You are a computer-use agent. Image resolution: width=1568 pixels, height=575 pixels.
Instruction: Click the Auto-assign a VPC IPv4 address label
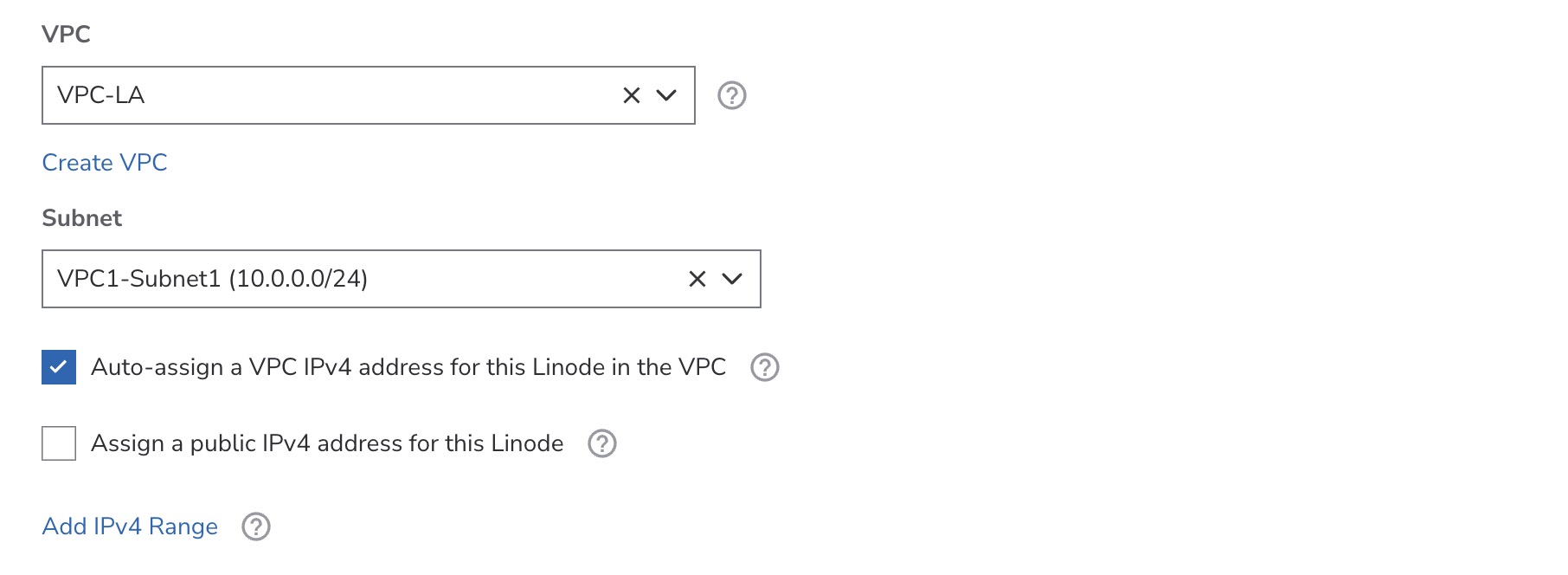[x=408, y=367]
